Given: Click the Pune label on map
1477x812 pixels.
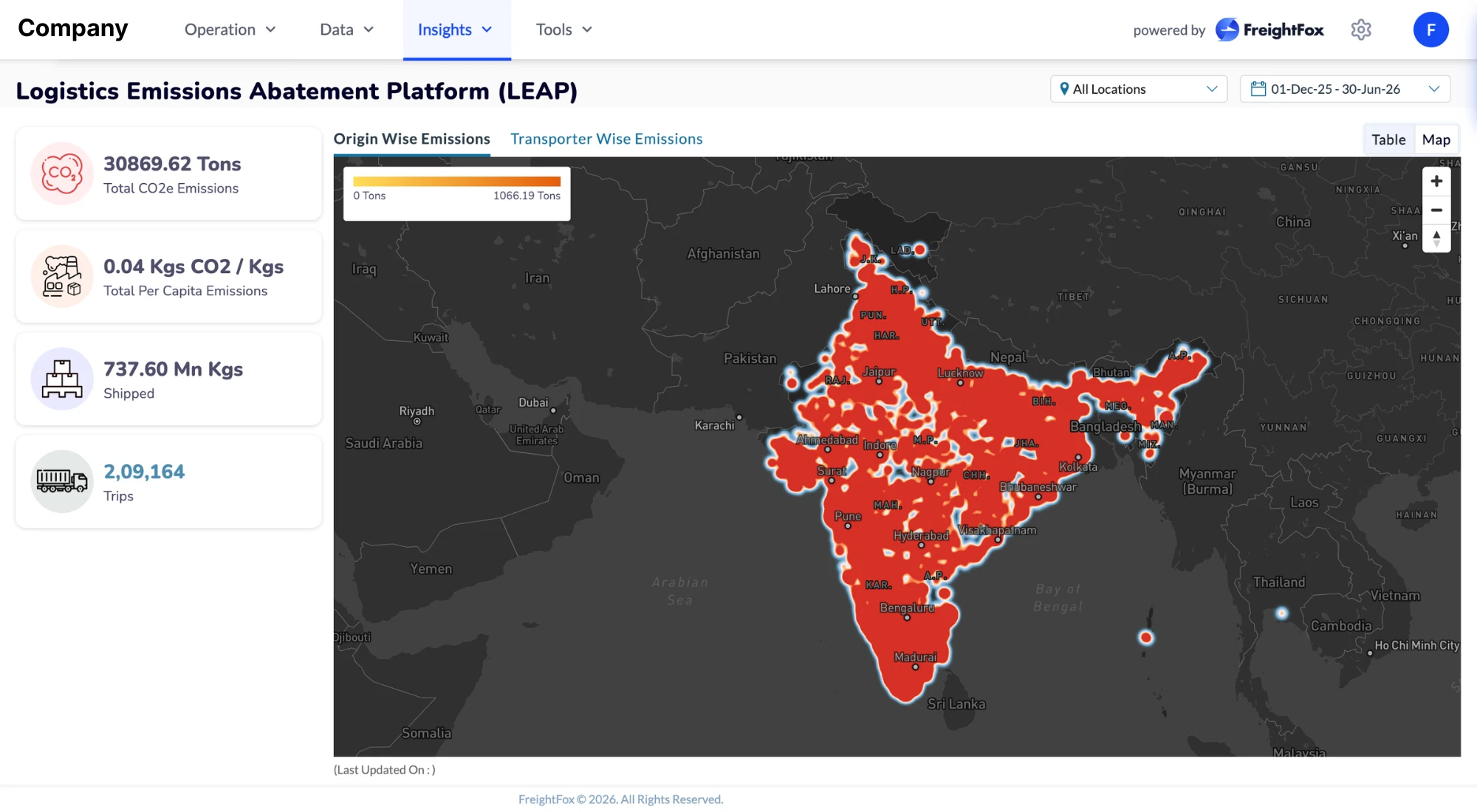Looking at the screenshot, I should 848,516.
